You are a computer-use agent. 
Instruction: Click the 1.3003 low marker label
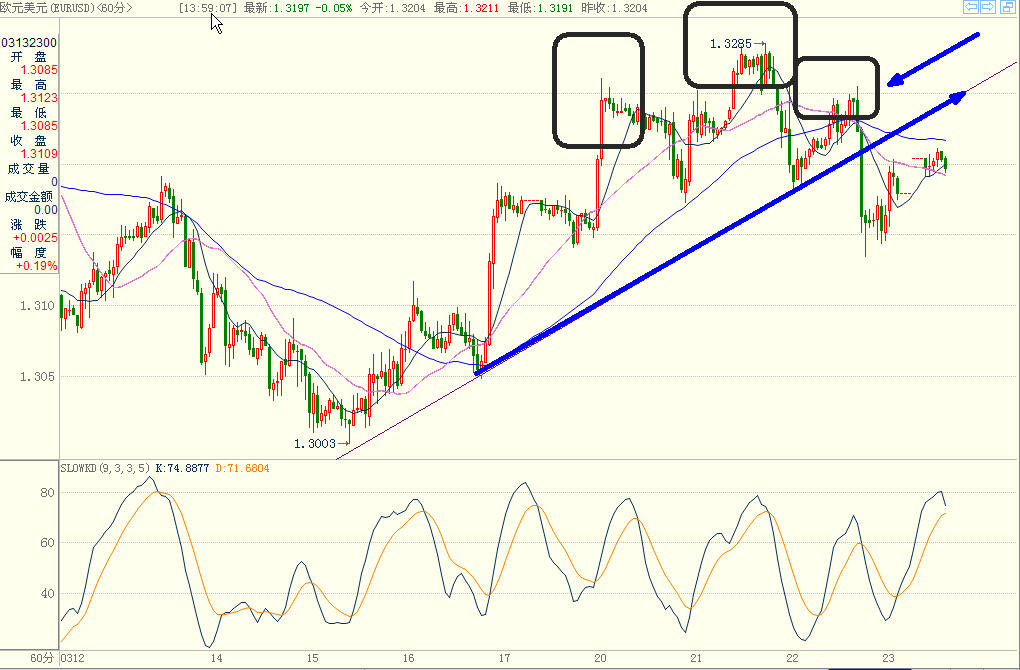pos(315,444)
